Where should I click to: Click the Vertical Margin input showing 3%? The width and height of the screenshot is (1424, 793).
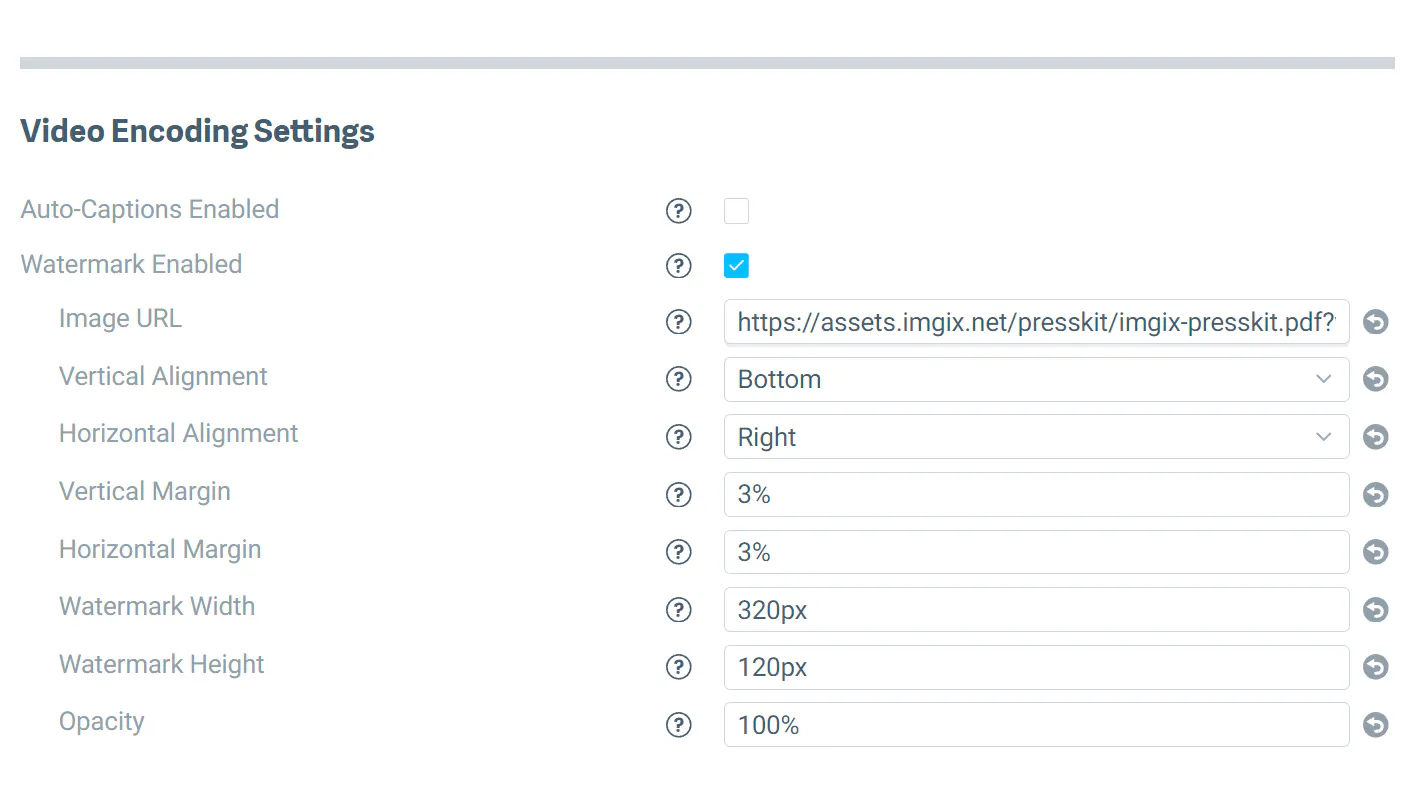pyautogui.click(x=1035, y=495)
